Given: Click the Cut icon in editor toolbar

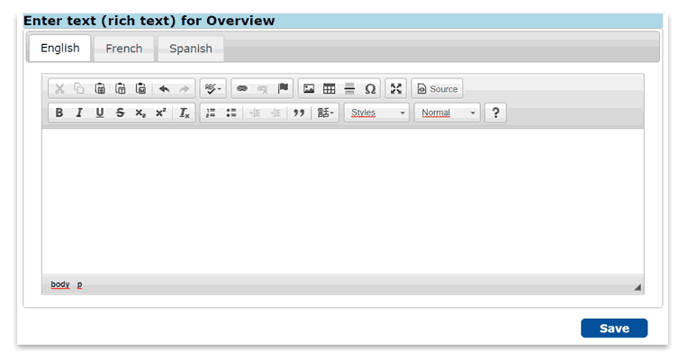Looking at the screenshot, I should point(59,89).
